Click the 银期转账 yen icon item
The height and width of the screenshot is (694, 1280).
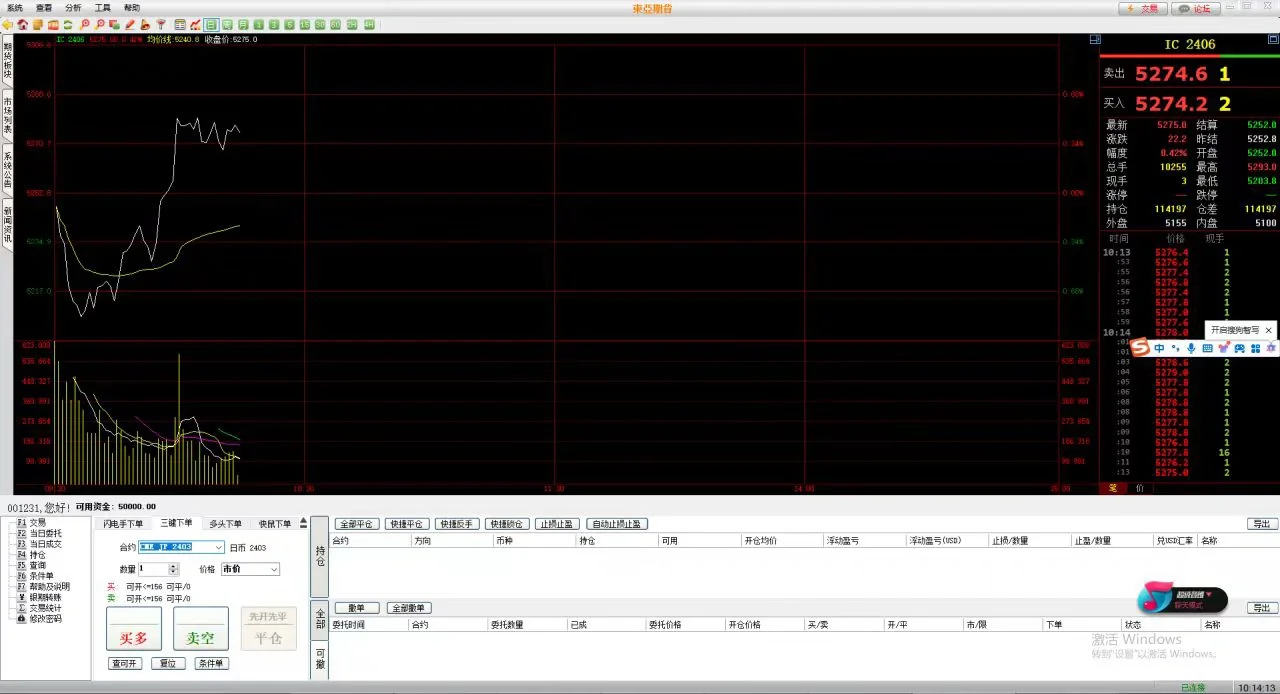point(39,597)
